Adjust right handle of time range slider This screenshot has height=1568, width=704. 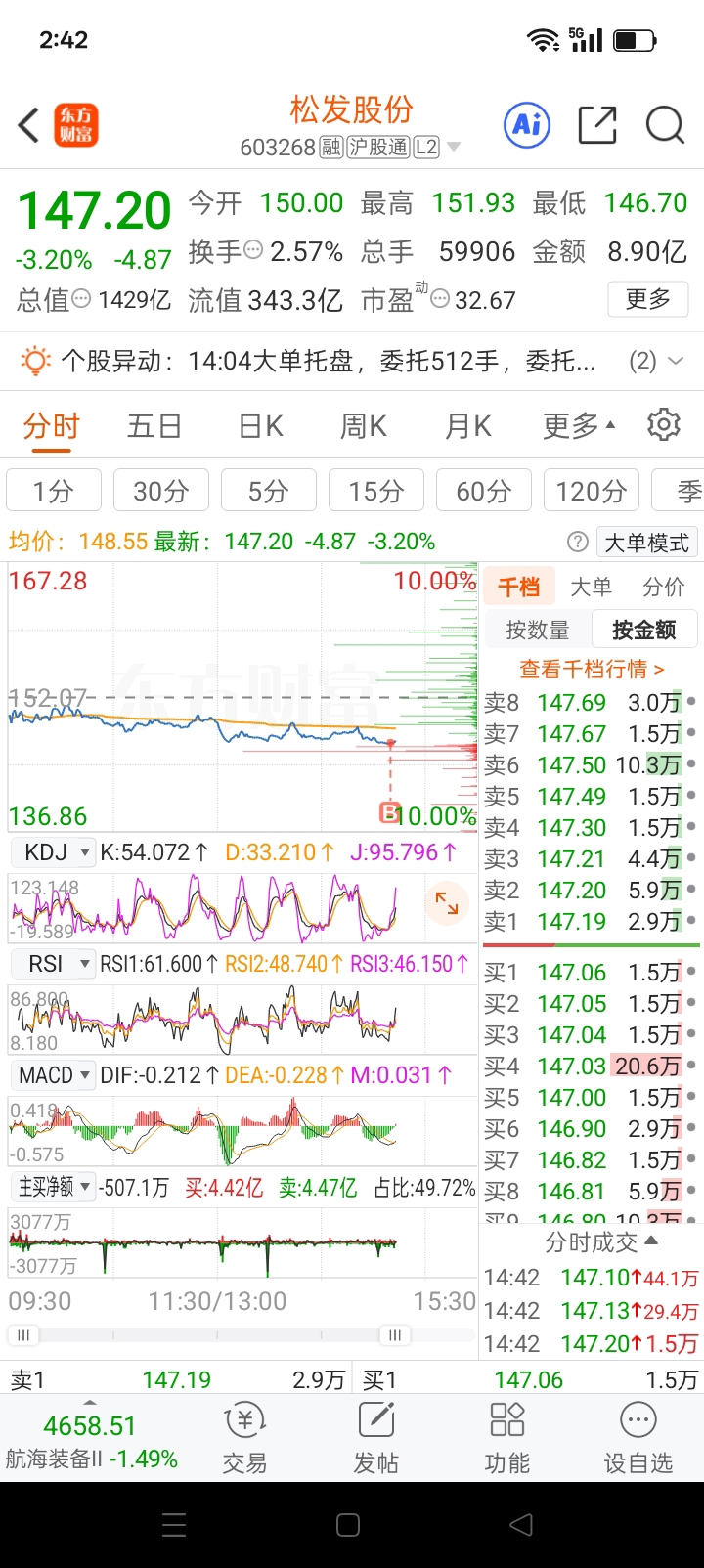click(x=395, y=1335)
